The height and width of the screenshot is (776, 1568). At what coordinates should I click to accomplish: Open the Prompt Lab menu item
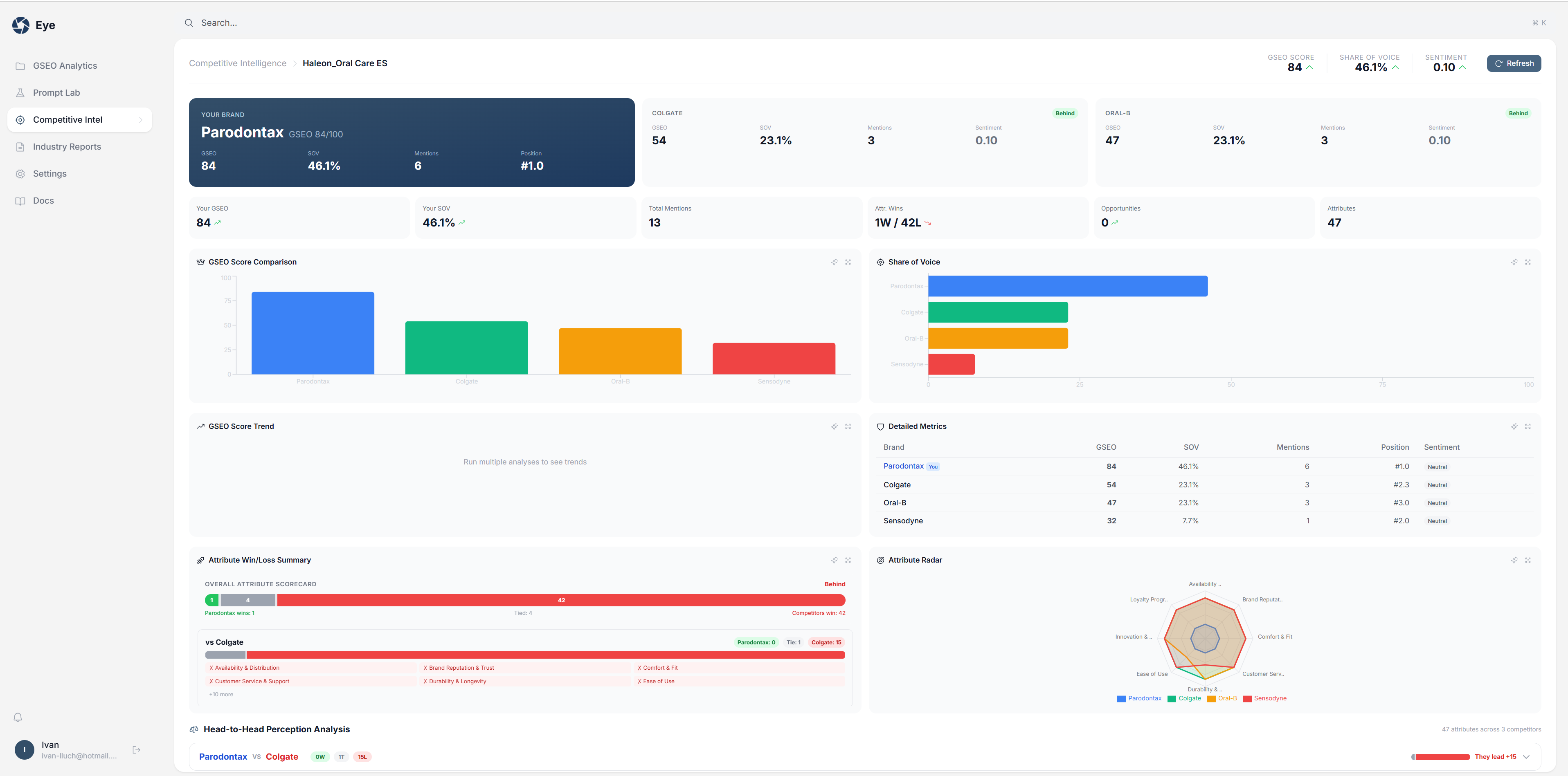click(56, 92)
